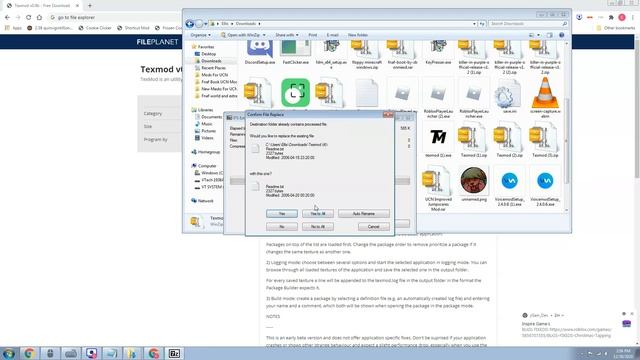Screen dimensions: 640x360
Task: Select the texmod (1).exe TM icon
Action: click(x=438, y=138)
